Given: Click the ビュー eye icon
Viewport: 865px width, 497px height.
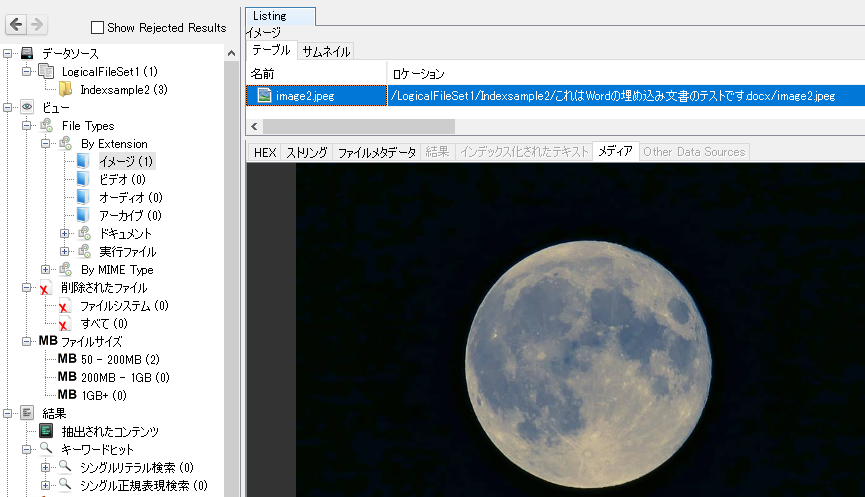Looking at the screenshot, I should coord(27,107).
